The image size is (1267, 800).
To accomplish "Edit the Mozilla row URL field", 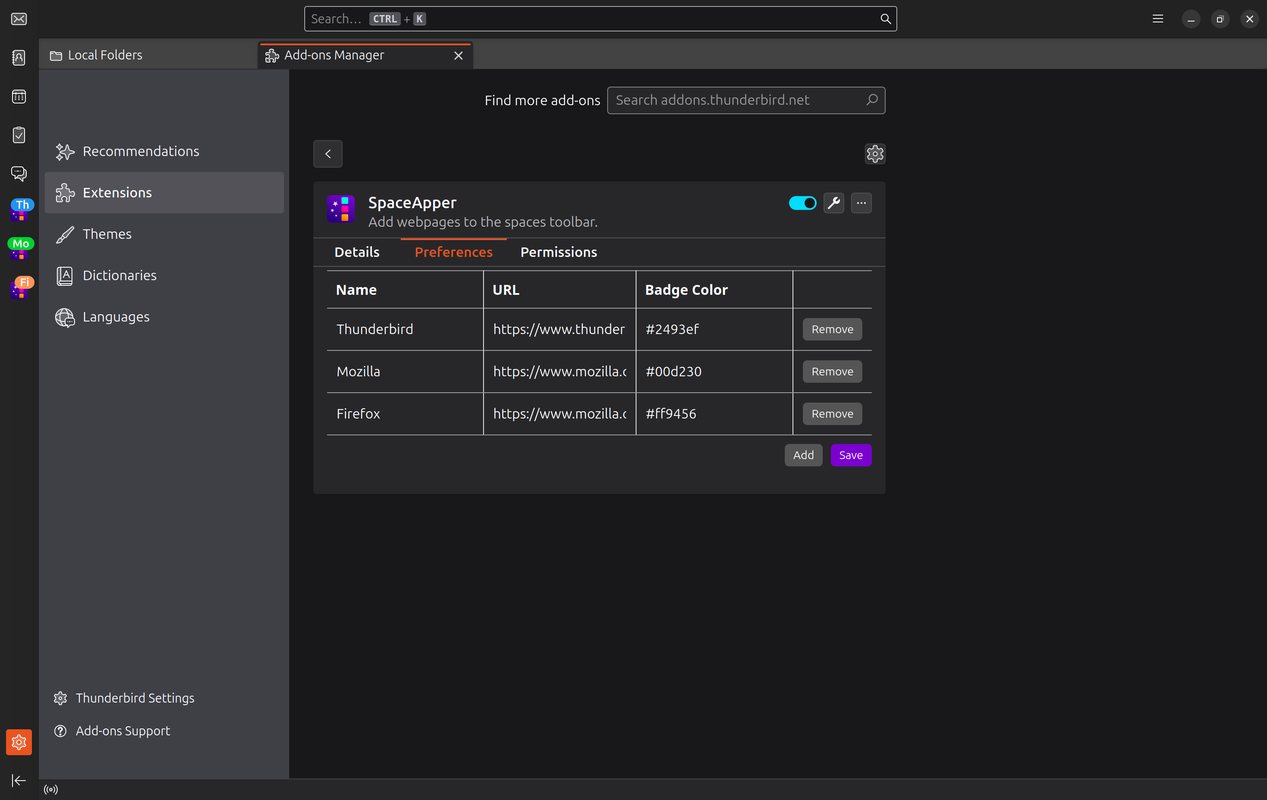I will click(x=559, y=371).
